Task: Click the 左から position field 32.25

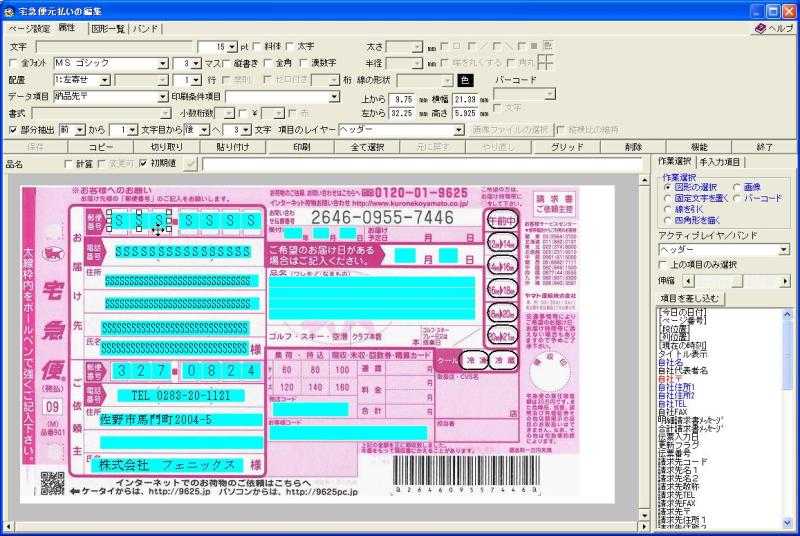Action: tap(402, 113)
